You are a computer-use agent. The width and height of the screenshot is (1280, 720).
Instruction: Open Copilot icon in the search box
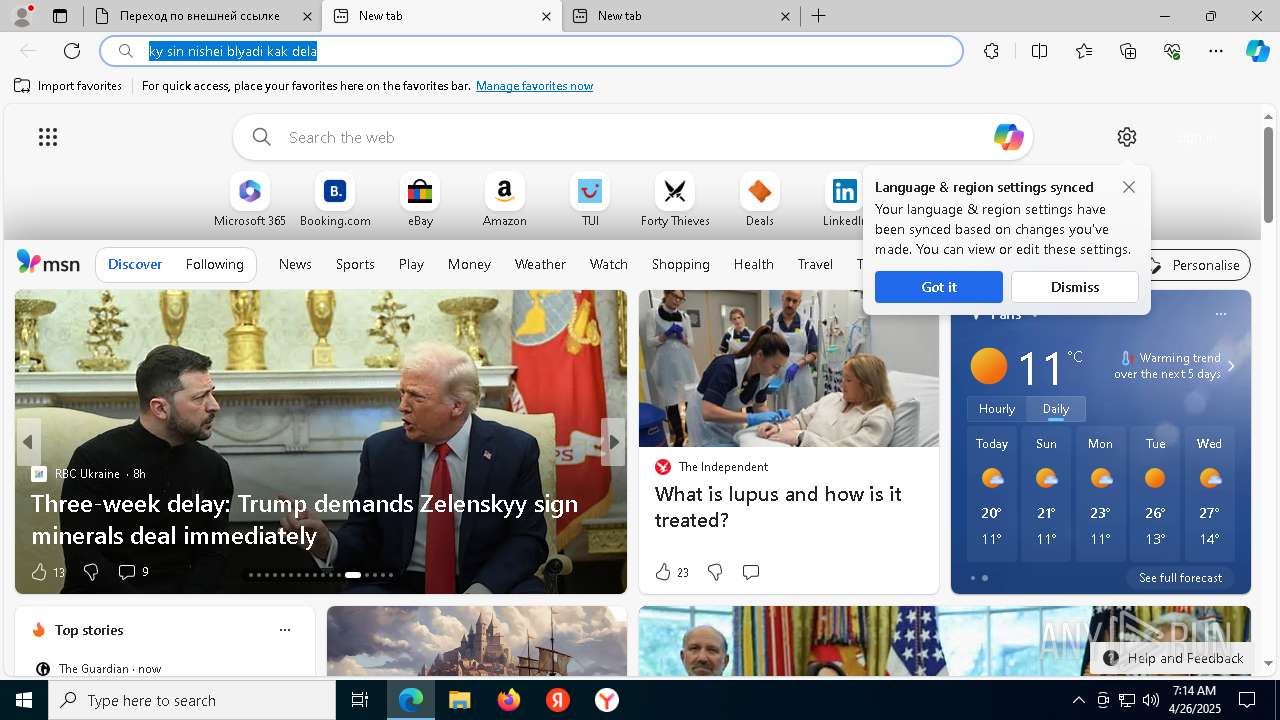[x=1008, y=137]
